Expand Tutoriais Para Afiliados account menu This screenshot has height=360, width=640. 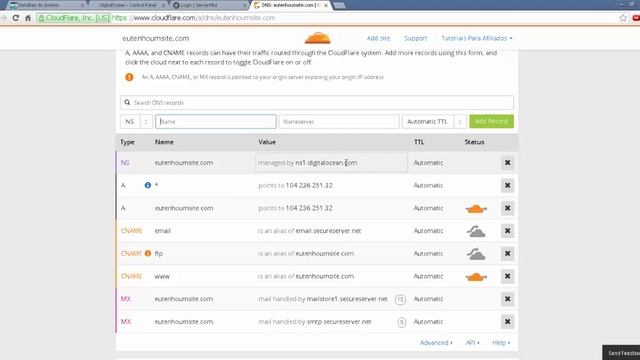[476, 38]
